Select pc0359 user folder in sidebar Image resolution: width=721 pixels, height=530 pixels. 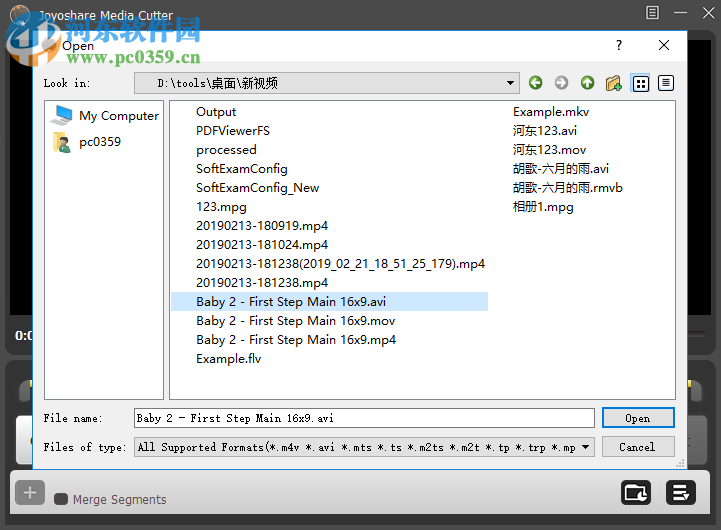pyautogui.click(x=86, y=142)
